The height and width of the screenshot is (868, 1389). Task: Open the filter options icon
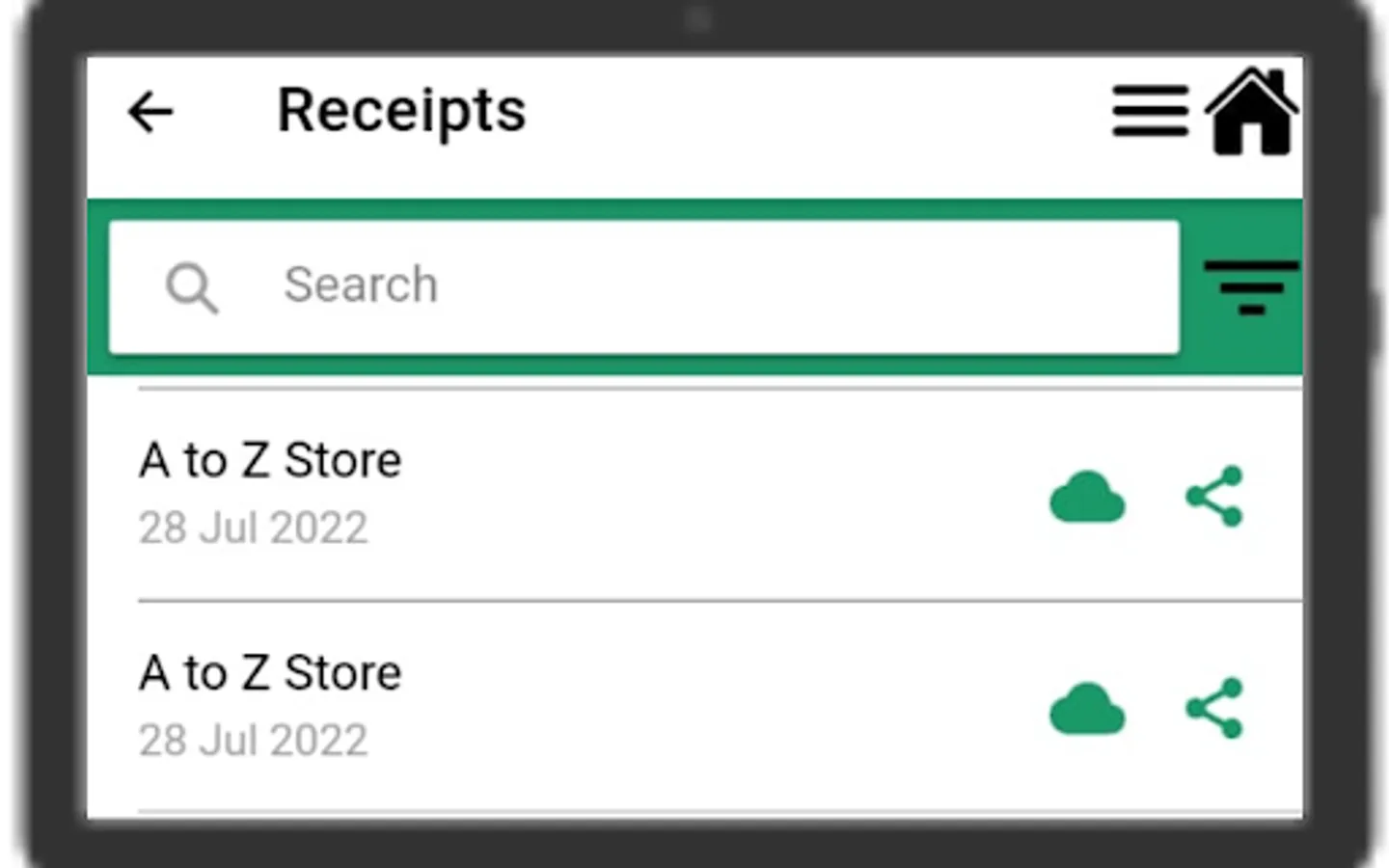tap(1251, 286)
